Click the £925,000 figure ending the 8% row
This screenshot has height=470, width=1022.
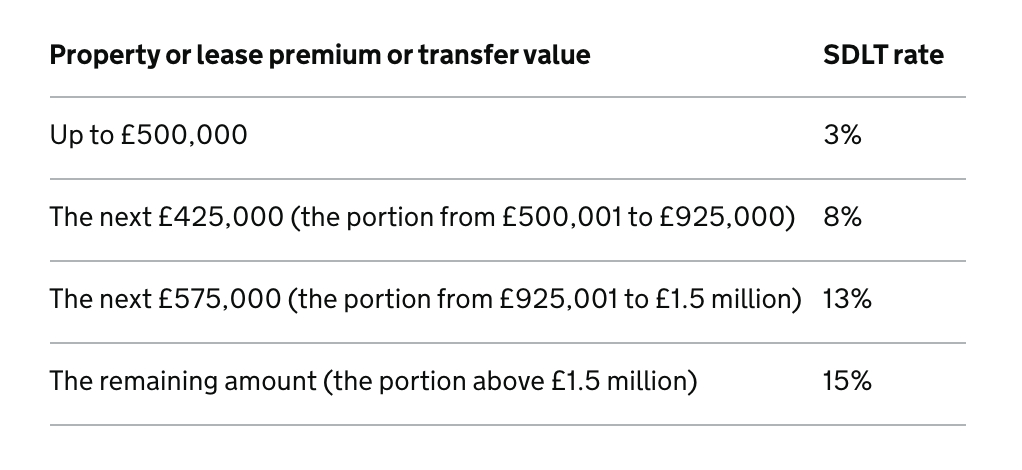tap(722, 217)
